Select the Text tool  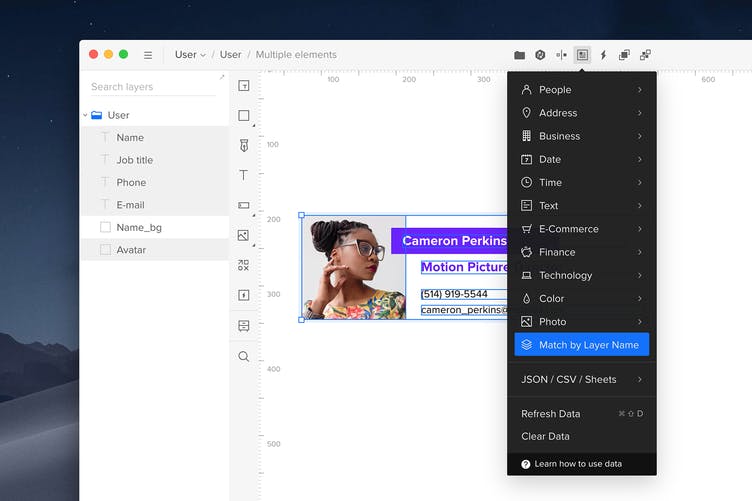pos(244,175)
